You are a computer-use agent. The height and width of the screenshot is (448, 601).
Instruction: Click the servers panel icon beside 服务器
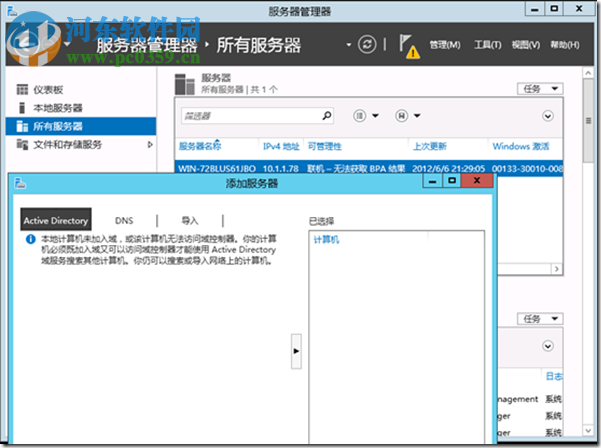pyautogui.click(x=185, y=84)
